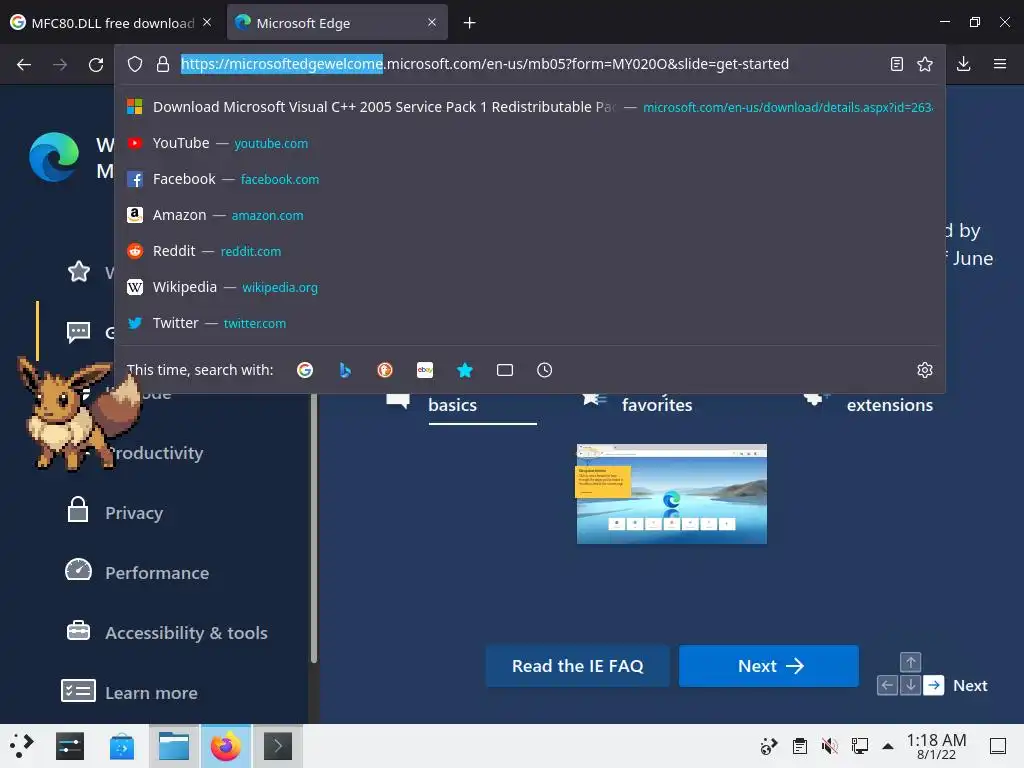The height and width of the screenshot is (768, 1024).
Task: Open the Performance section in sidebar
Action: (x=157, y=573)
